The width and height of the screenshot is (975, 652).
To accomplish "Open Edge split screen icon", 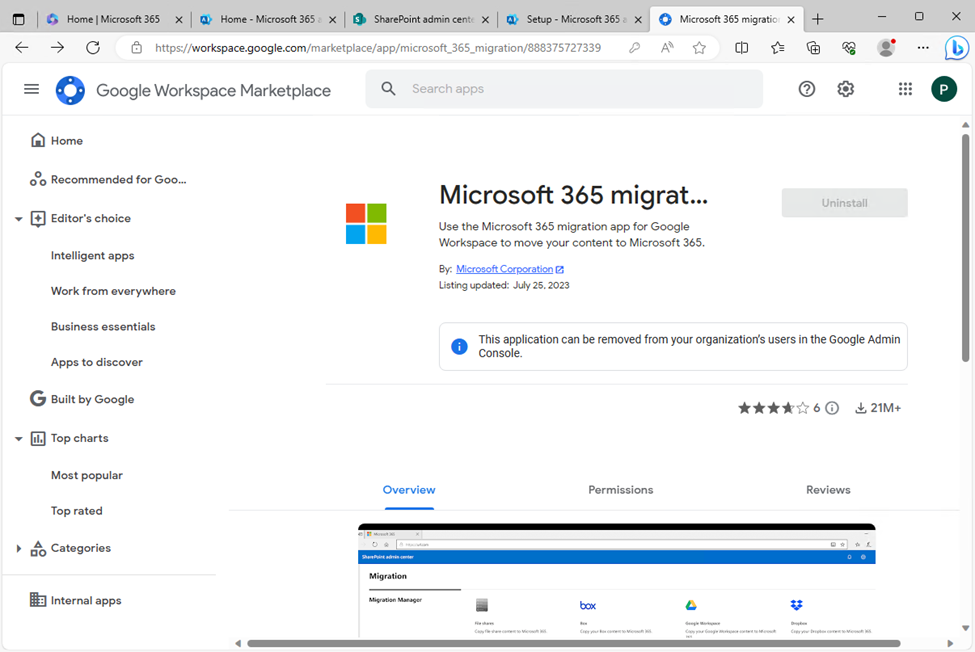I will point(741,47).
